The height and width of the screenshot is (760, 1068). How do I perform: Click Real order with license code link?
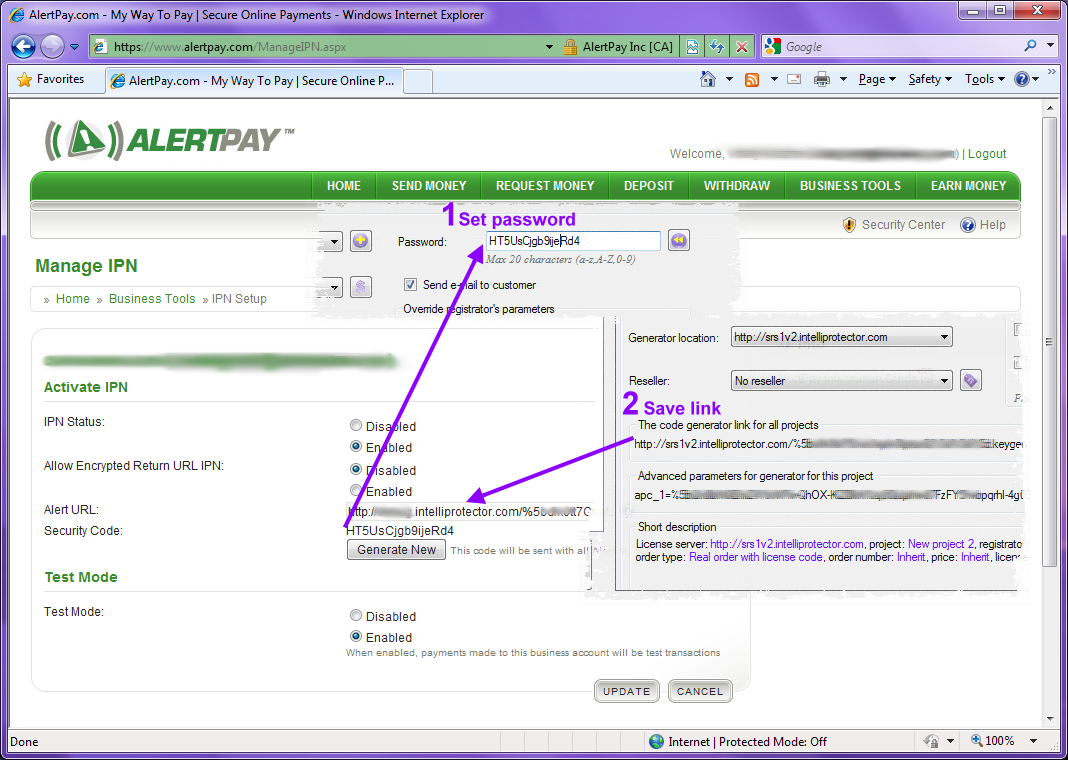(x=756, y=557)
